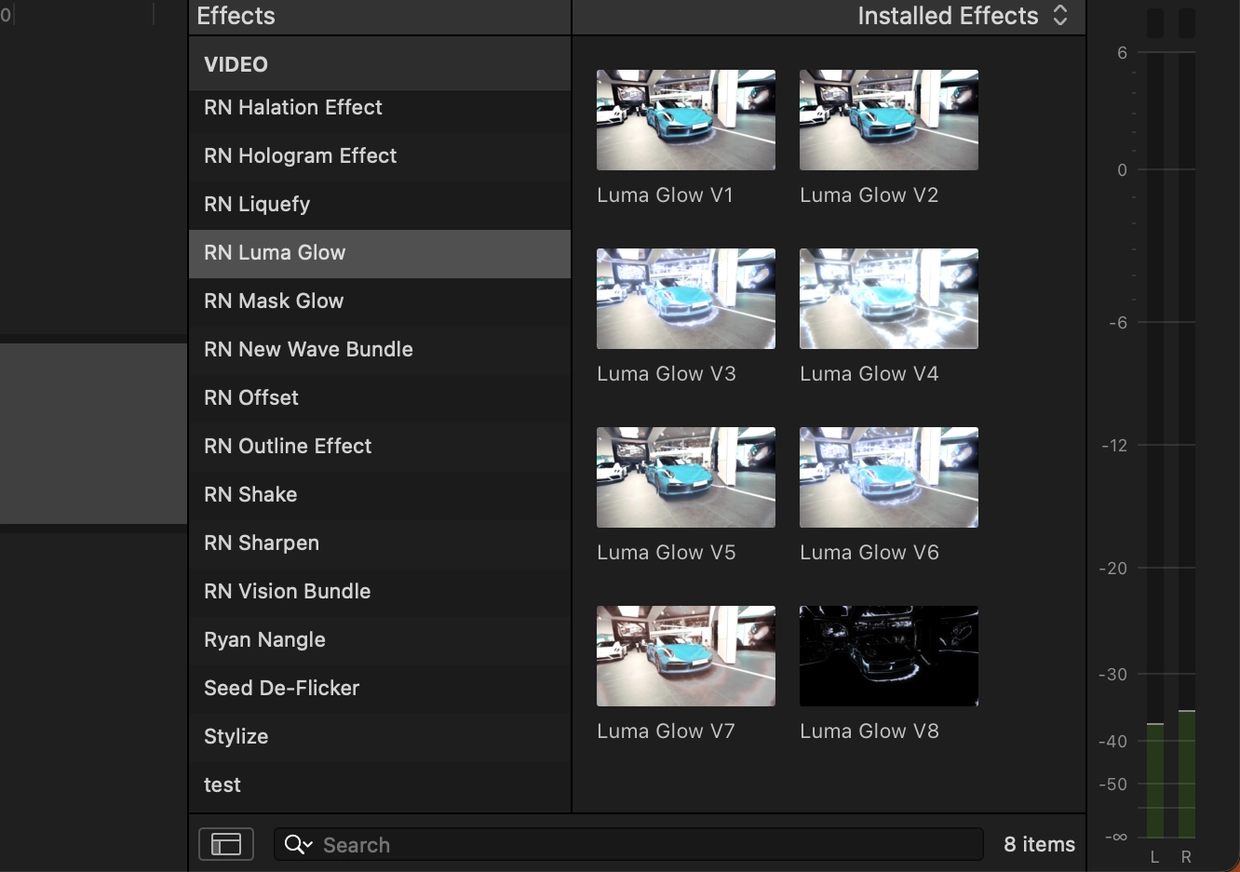This screenshot has width=1240, height=872.
Task: Select the Ryan Nangle category
Action: (265, 640)
